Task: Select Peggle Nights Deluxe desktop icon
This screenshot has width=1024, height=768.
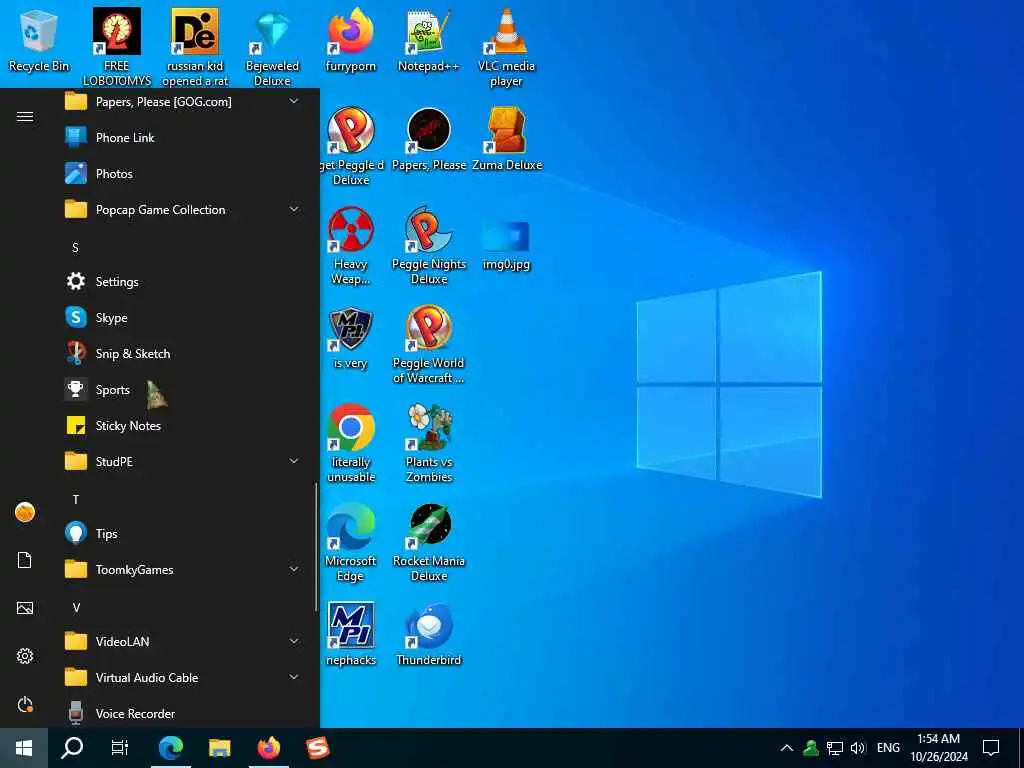Action: click(x=428, y=246)
